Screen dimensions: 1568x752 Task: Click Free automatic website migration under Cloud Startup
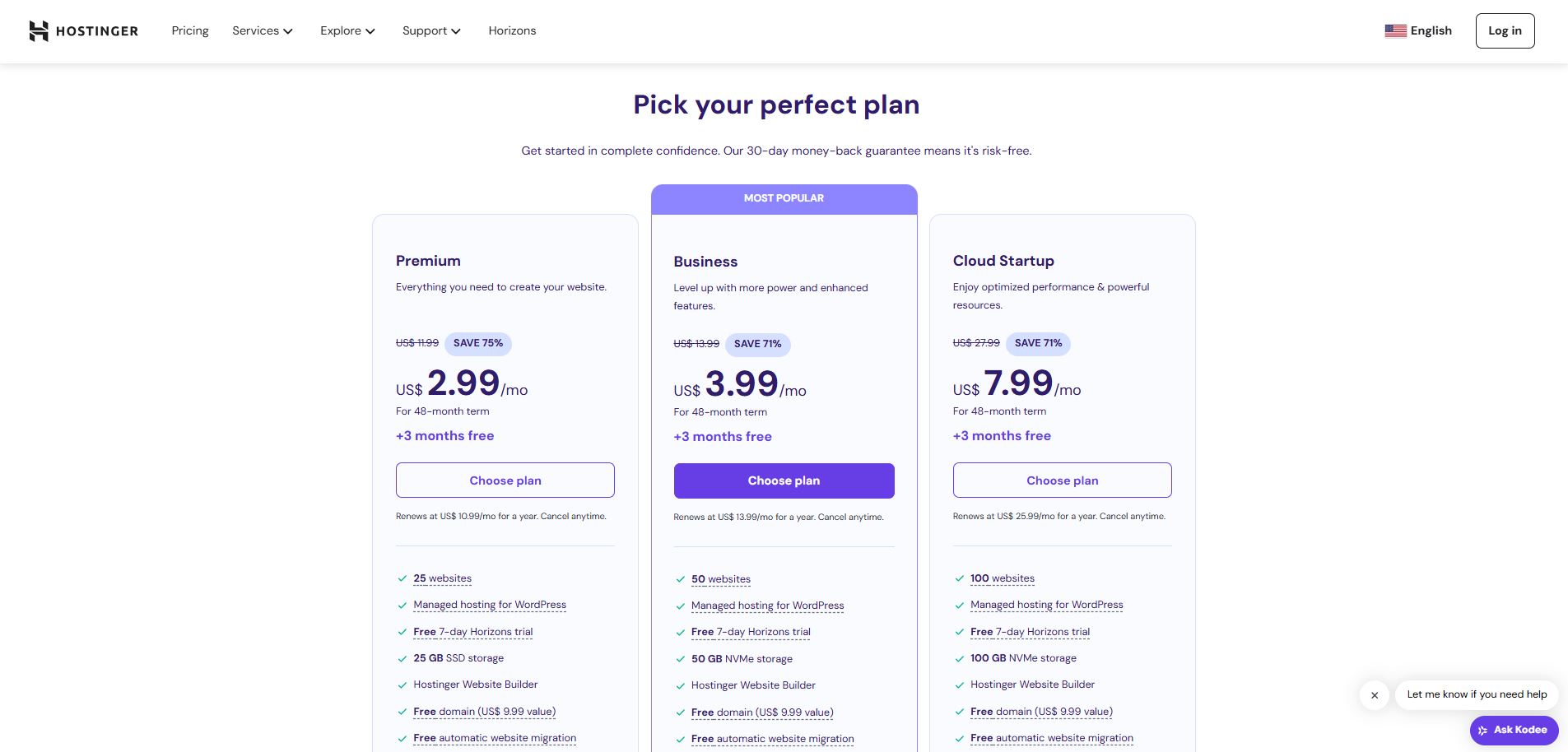pos(1051,738)
